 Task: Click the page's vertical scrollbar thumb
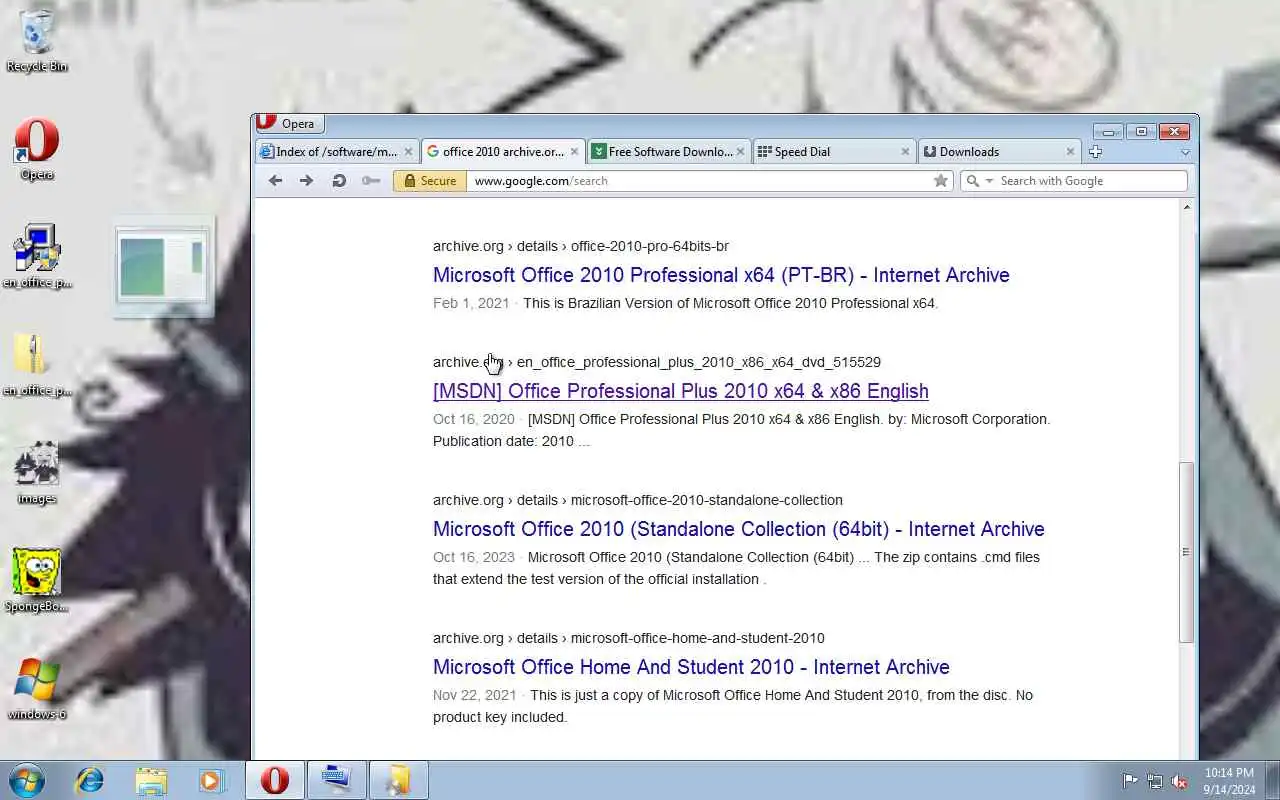pyautogui.click(x=1187, y=552)
